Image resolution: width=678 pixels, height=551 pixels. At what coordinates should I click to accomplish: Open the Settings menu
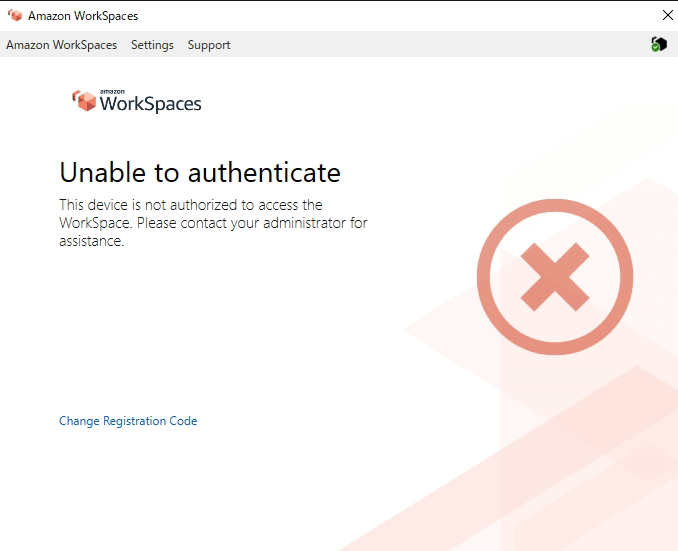[152, 45]
